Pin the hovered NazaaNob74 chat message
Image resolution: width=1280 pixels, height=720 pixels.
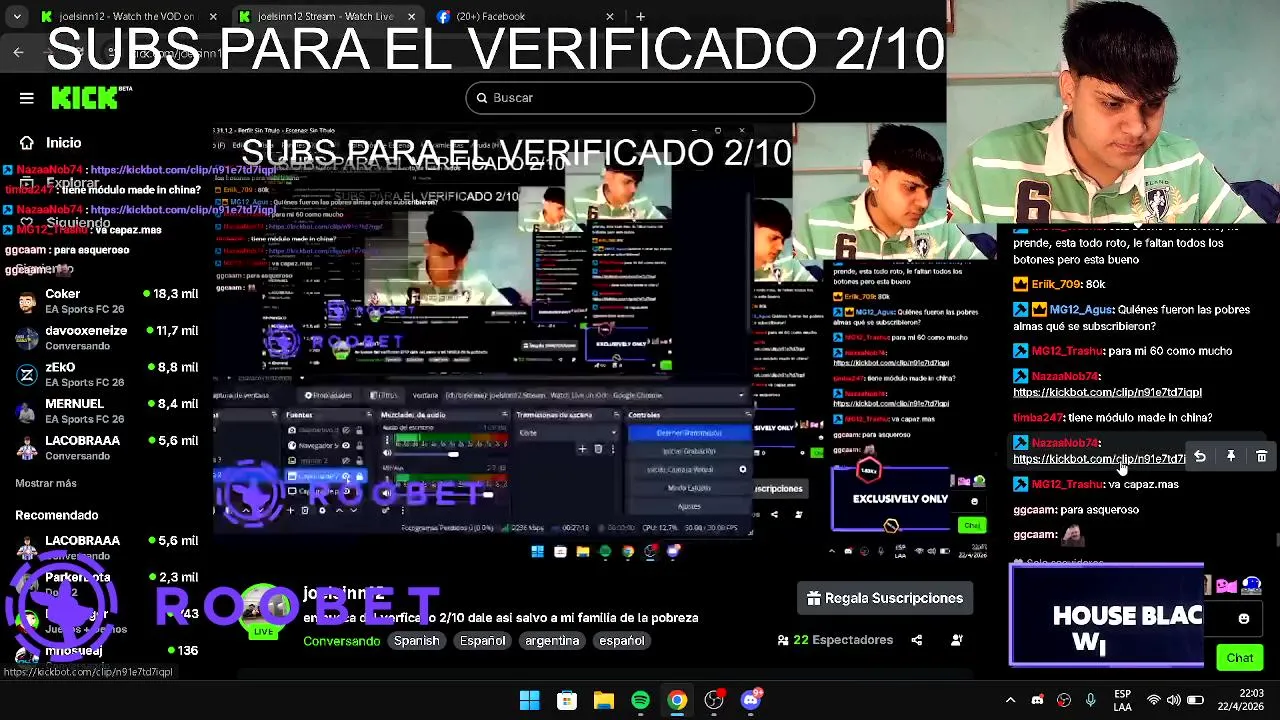[x=1231, y=456]
